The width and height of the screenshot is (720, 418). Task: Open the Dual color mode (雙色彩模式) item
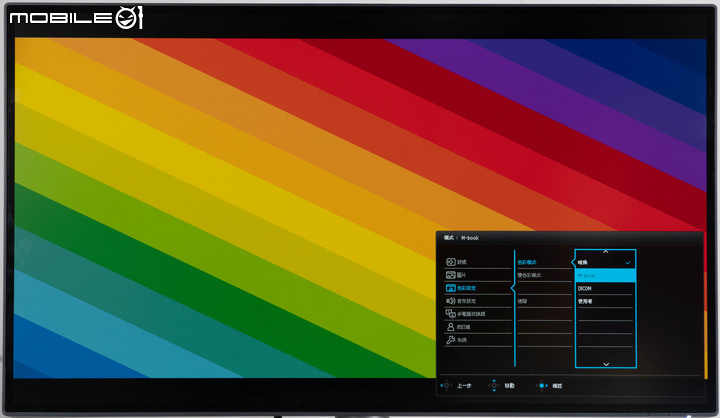tap(544, 275)
